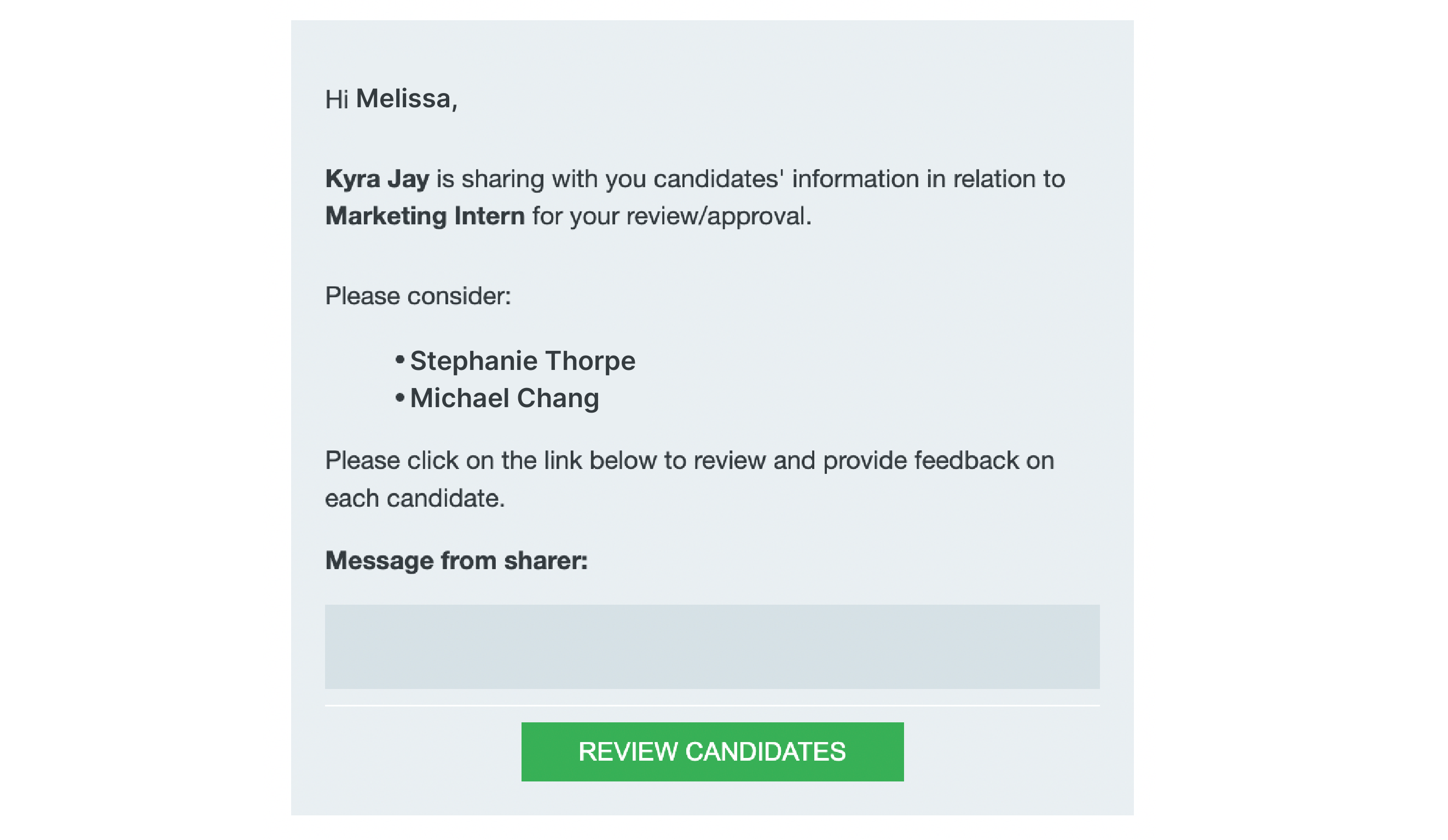Click the divider line above the button

tap(712, 705)
